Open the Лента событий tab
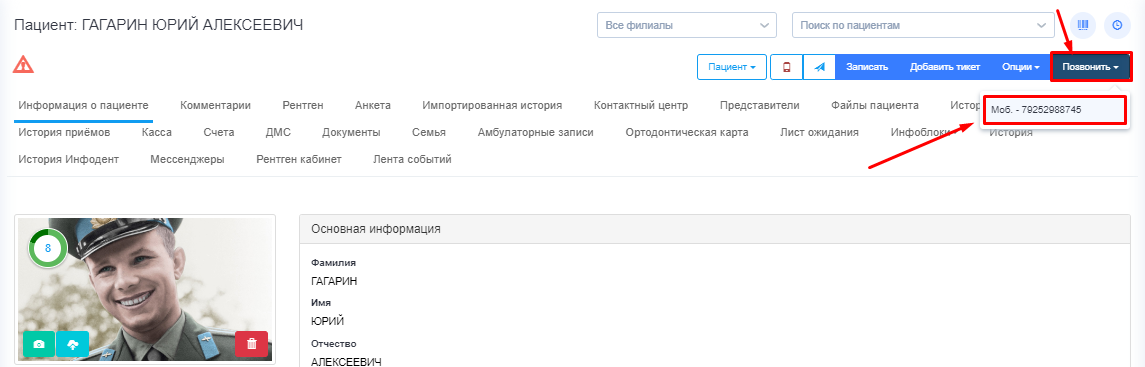This screenshot has height=367, width=1145. (x=412, y=159)
